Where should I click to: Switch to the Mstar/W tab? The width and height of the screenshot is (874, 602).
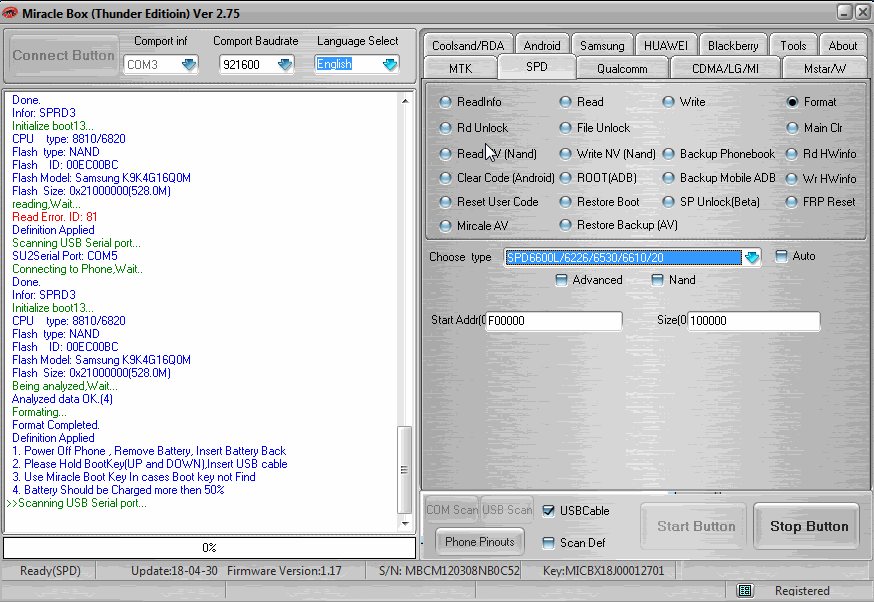click(824, 69)
